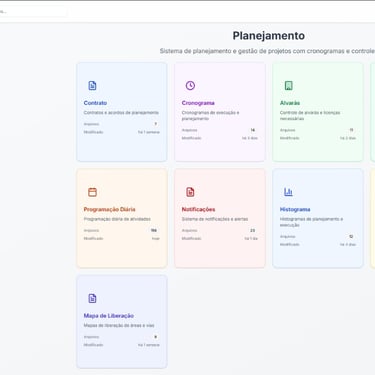Click the Cronograma clock icon

190,86
